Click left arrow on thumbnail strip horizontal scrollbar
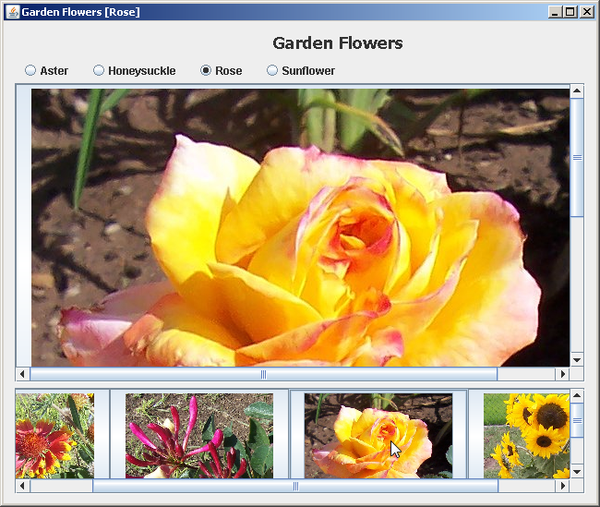600x507 pixels. click(23, 486)
